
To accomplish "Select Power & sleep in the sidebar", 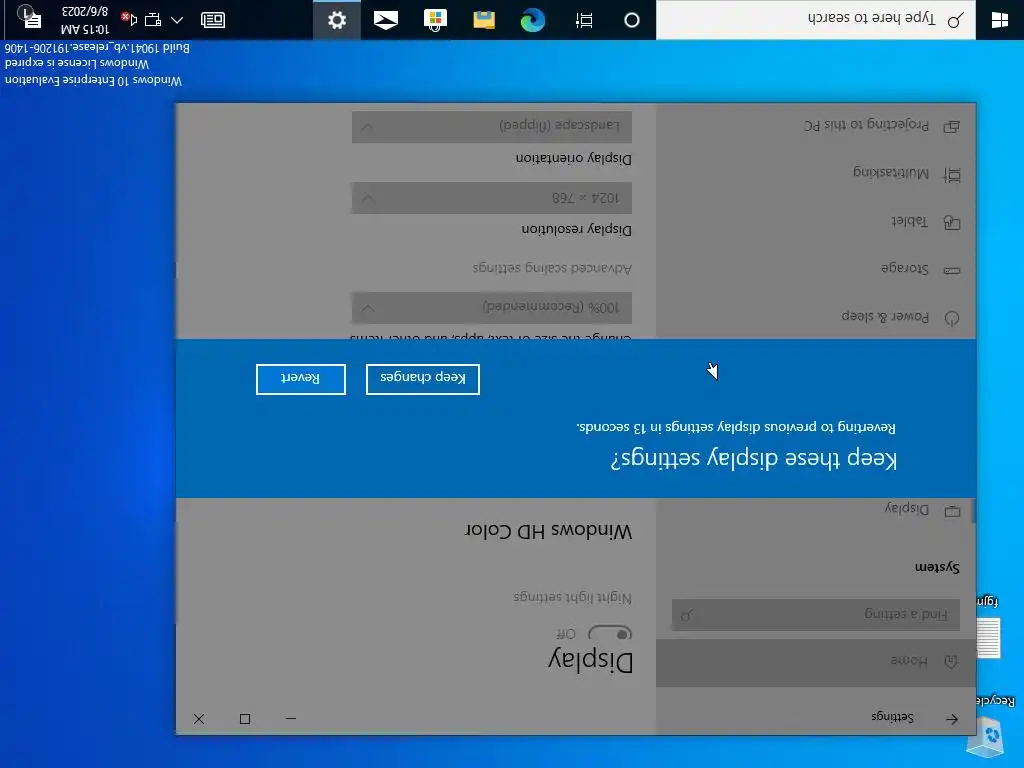I will click(x=816, y=317).
